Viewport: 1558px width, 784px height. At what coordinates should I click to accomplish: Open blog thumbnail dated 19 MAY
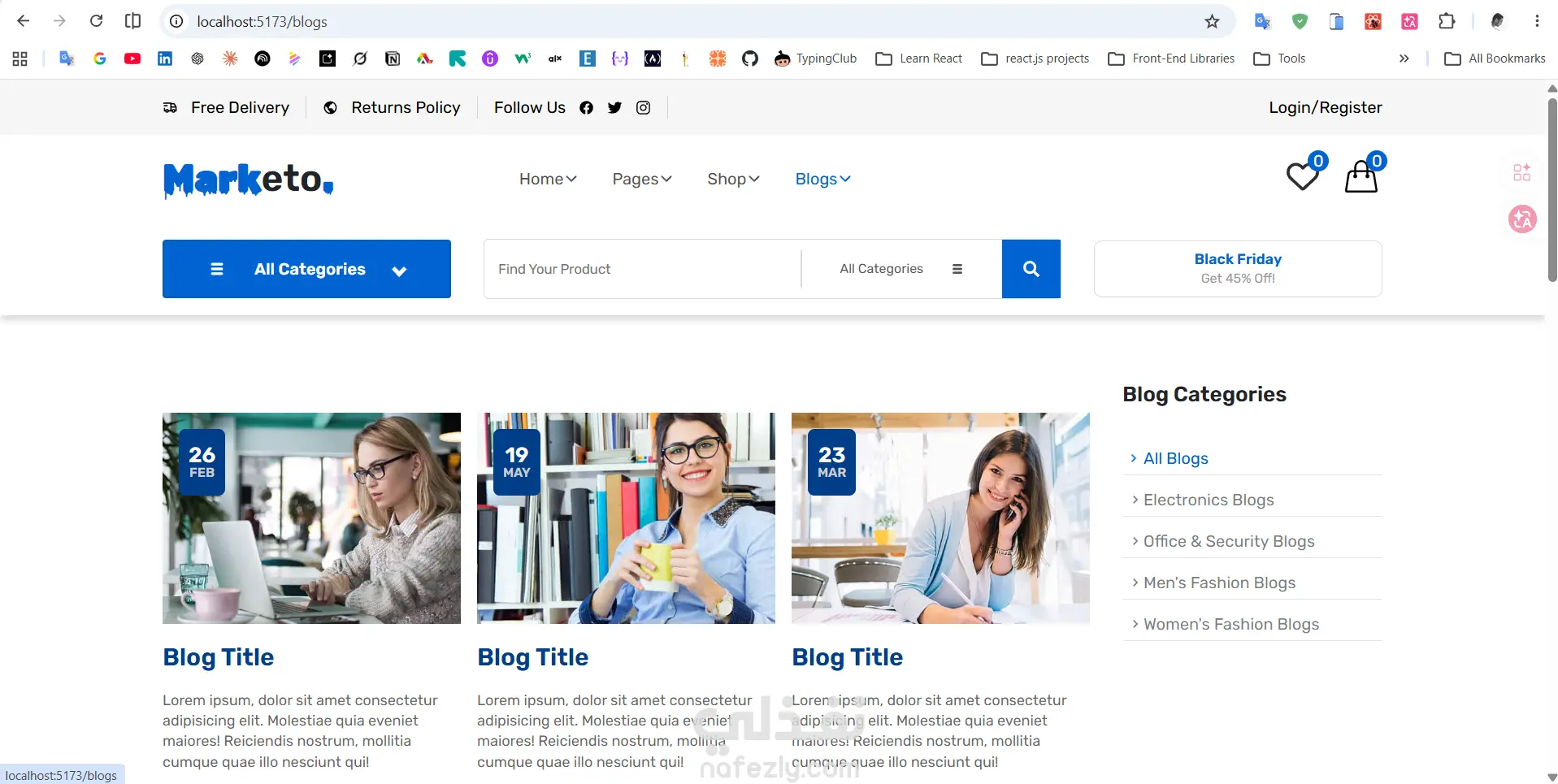[x=626, y=518]
